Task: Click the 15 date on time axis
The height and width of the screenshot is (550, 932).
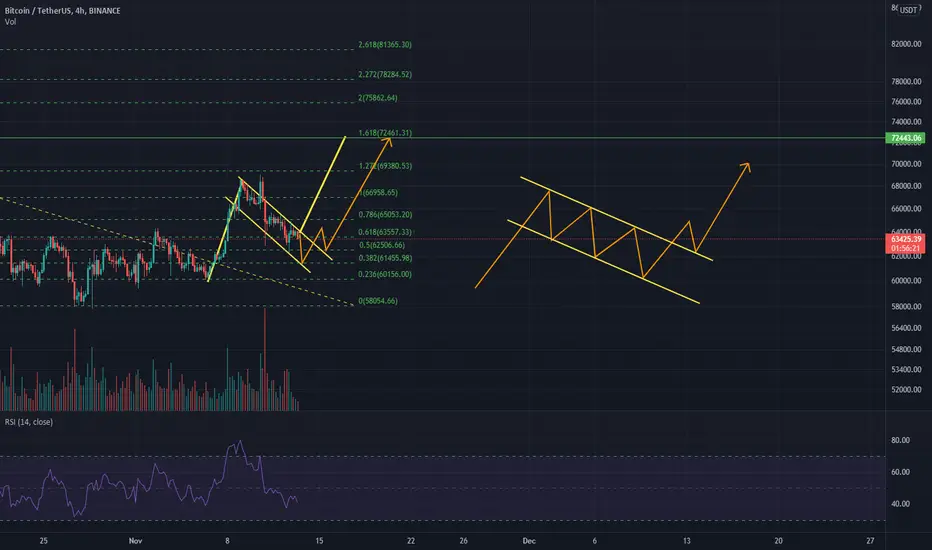Action: pyautogui.click(x=319, y=540)
